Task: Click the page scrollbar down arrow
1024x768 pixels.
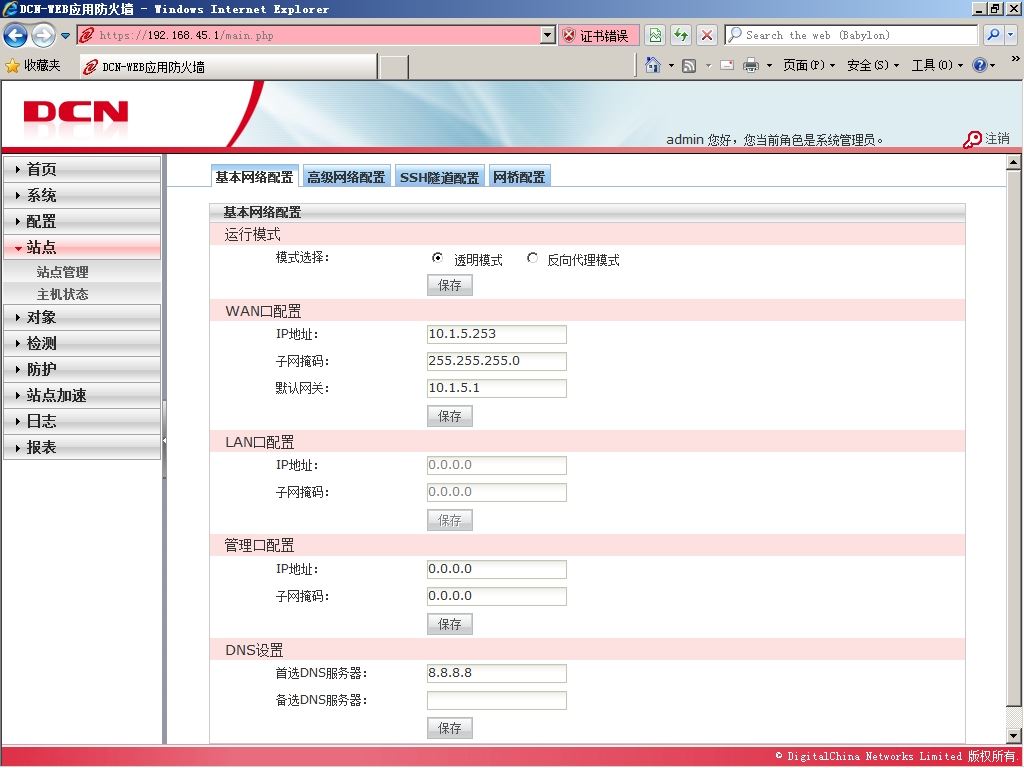Action: pyautogui.click(x=1014, y=735)
